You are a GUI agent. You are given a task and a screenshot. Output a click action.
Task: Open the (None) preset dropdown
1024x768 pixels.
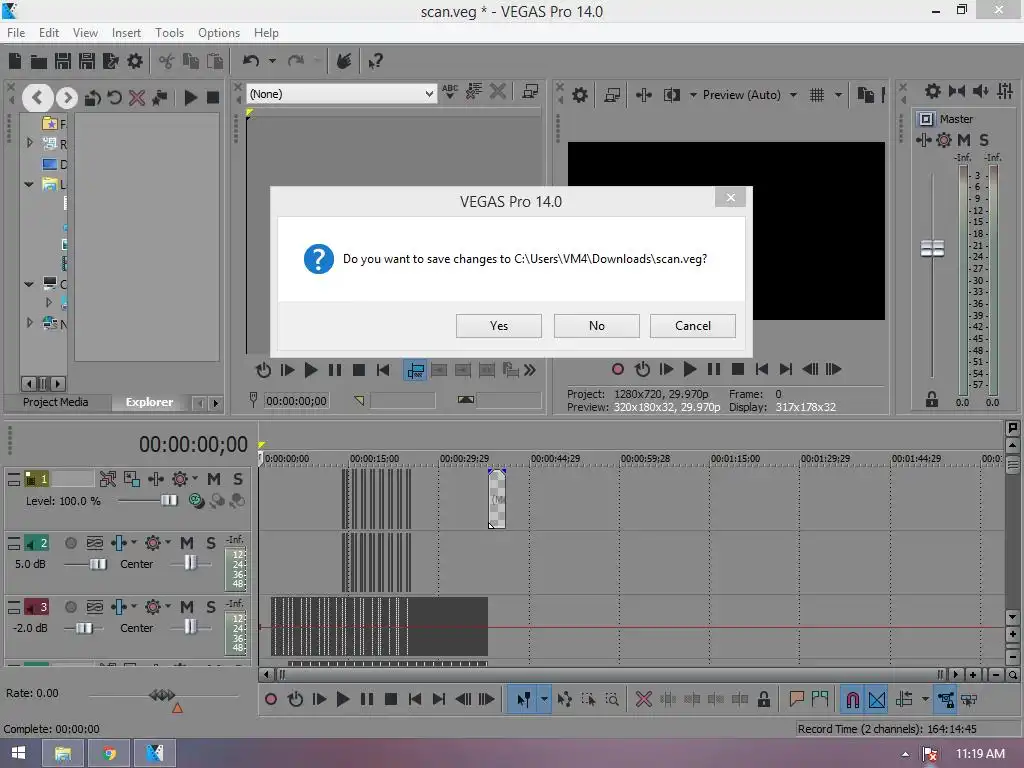[x=428, y=94]
